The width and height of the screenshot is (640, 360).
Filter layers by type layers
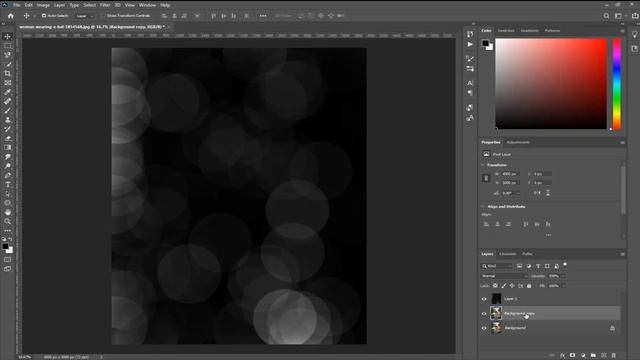coord(538,266)
